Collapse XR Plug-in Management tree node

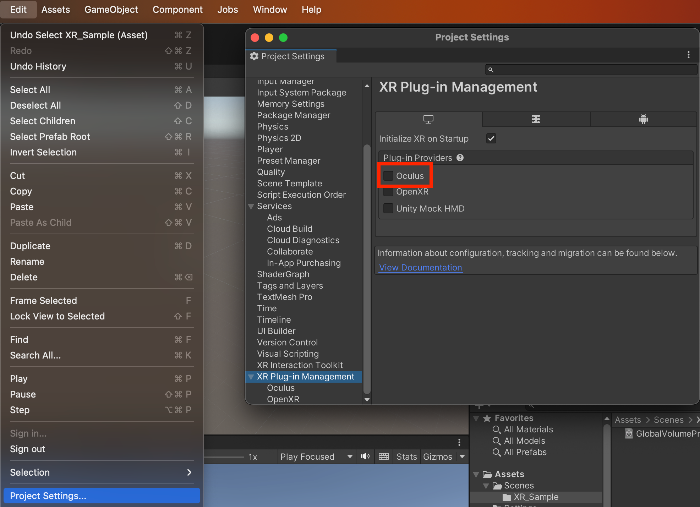click(x=251, y=377)
